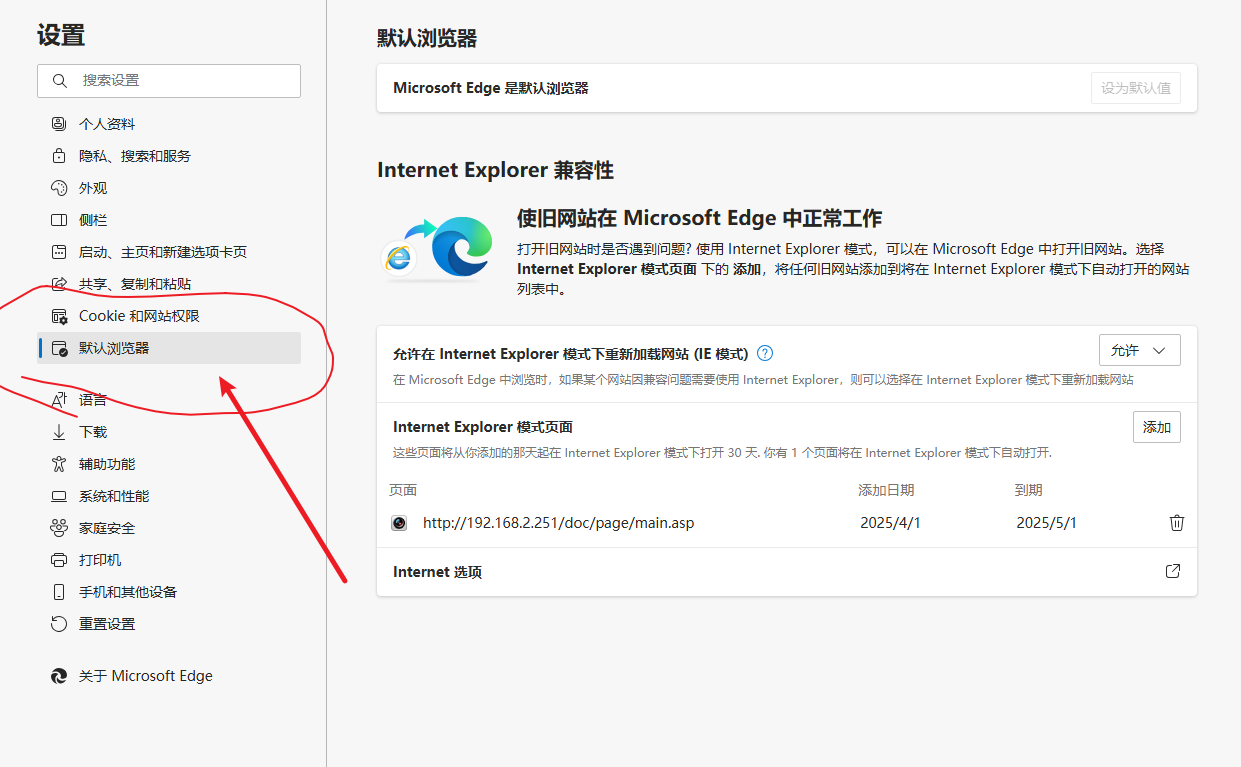Click the magnifier icon in search box
Screen dimensions: 1241x767
(x=60, y=81)
